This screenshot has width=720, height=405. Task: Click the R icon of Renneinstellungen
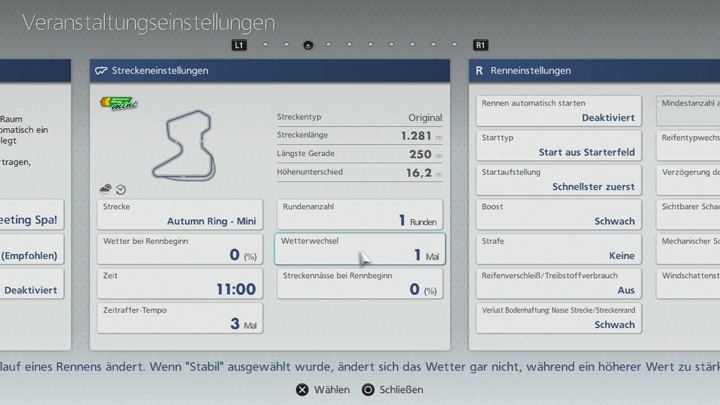480,71
